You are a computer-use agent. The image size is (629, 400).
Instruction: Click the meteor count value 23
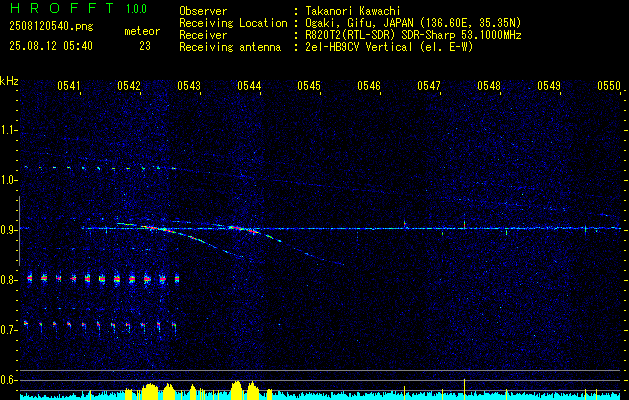[x=145, y=46]
